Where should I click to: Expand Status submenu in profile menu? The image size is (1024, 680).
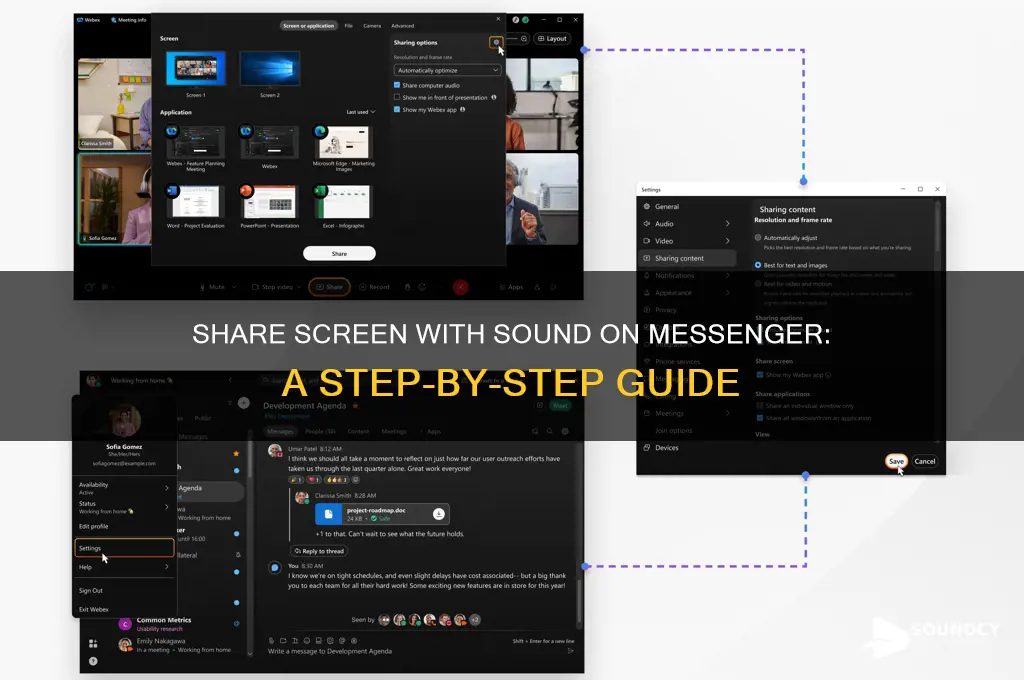pyautogui.click(x=167, y=507)
